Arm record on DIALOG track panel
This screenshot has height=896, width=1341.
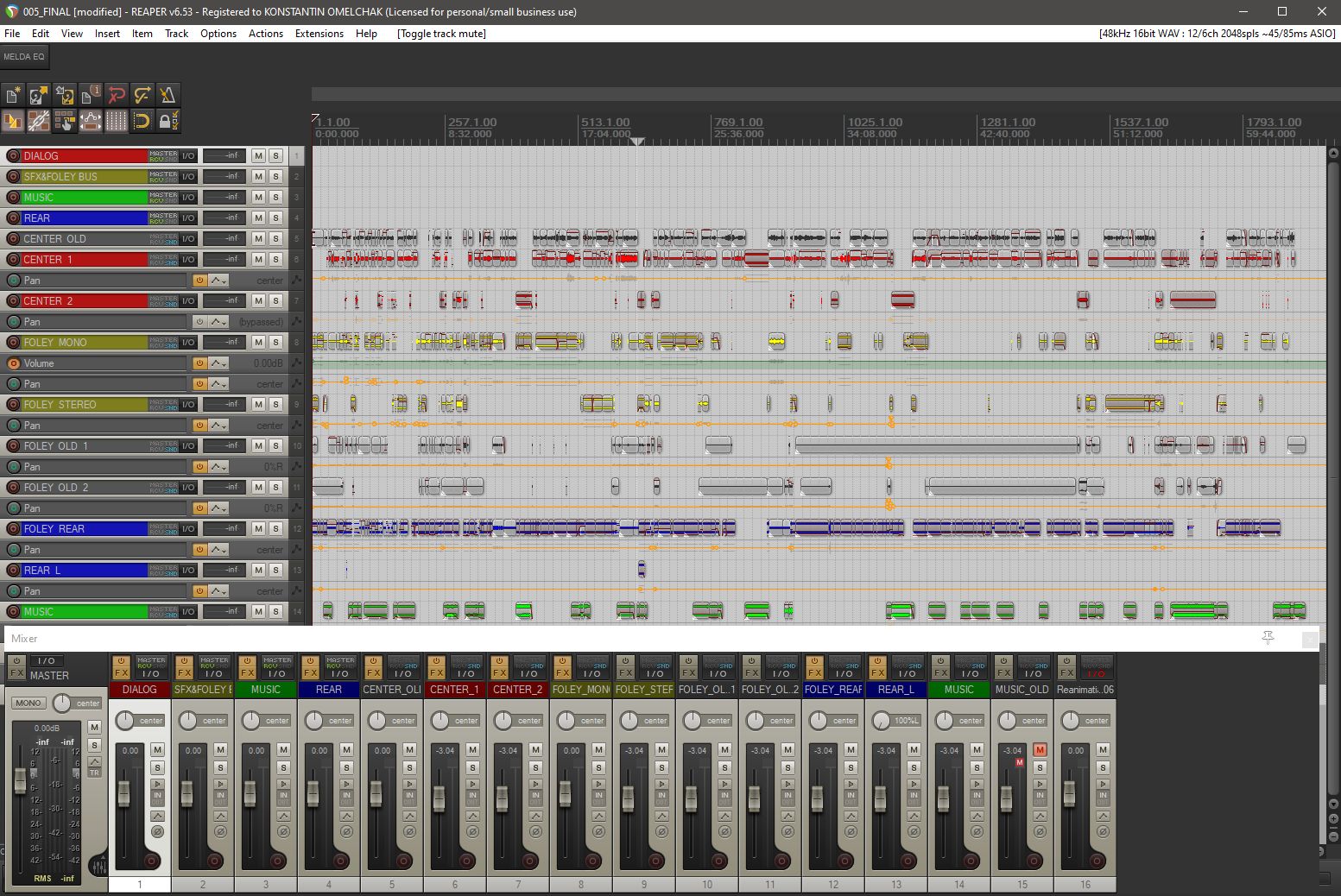coord(13,156)
